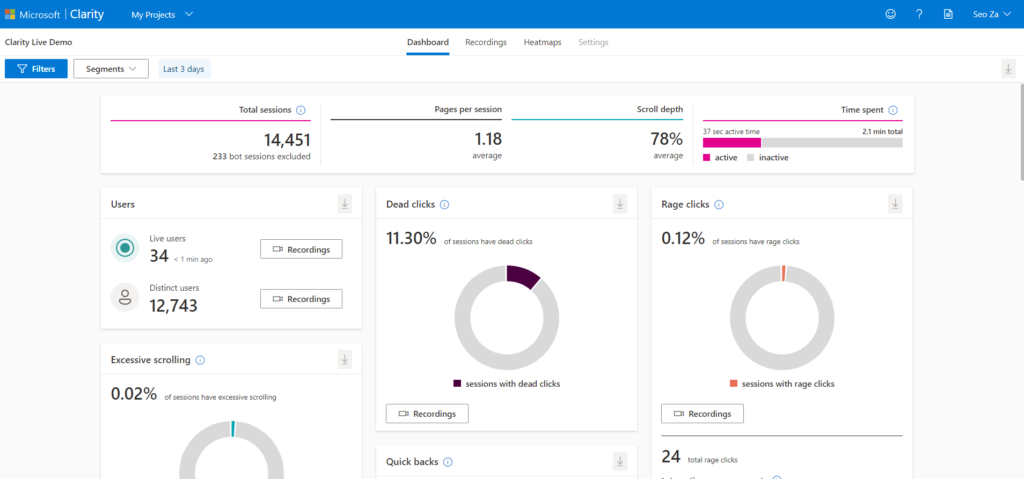Viewport: 1024px width, 479px height.
Task: Click the 14,451 total sessions value
Action: (x=287, y=140)
